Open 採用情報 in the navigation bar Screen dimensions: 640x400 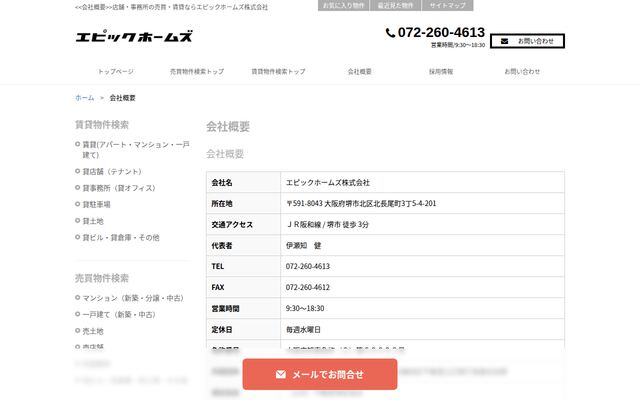coord(441,71)
